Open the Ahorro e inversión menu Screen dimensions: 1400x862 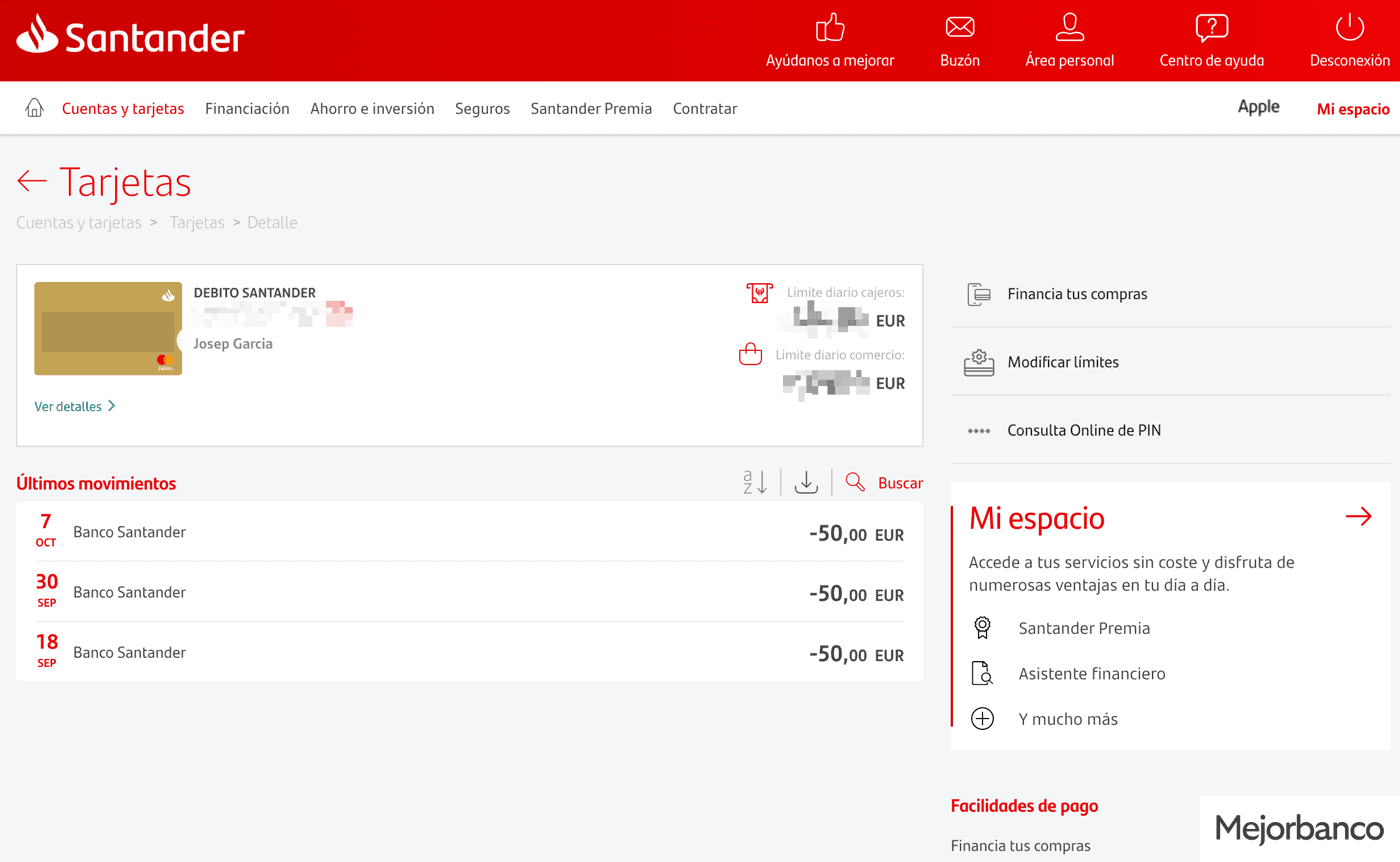(372, 109)
